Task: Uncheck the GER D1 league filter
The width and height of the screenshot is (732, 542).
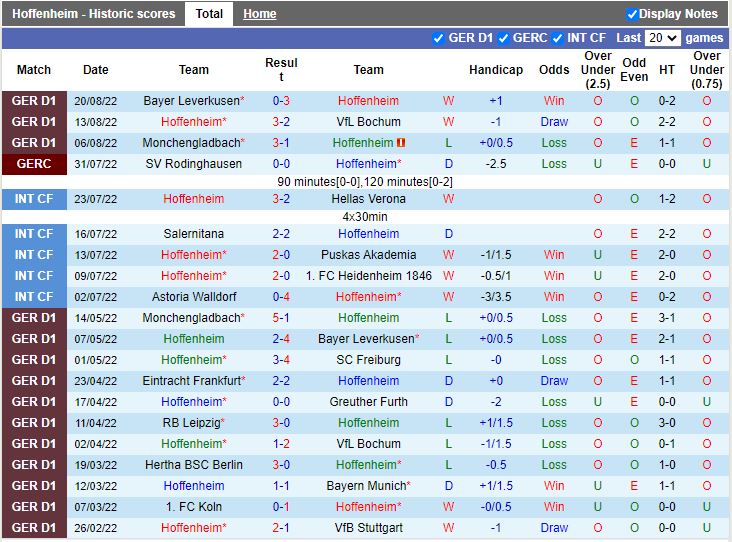Action: pos(438,38)
